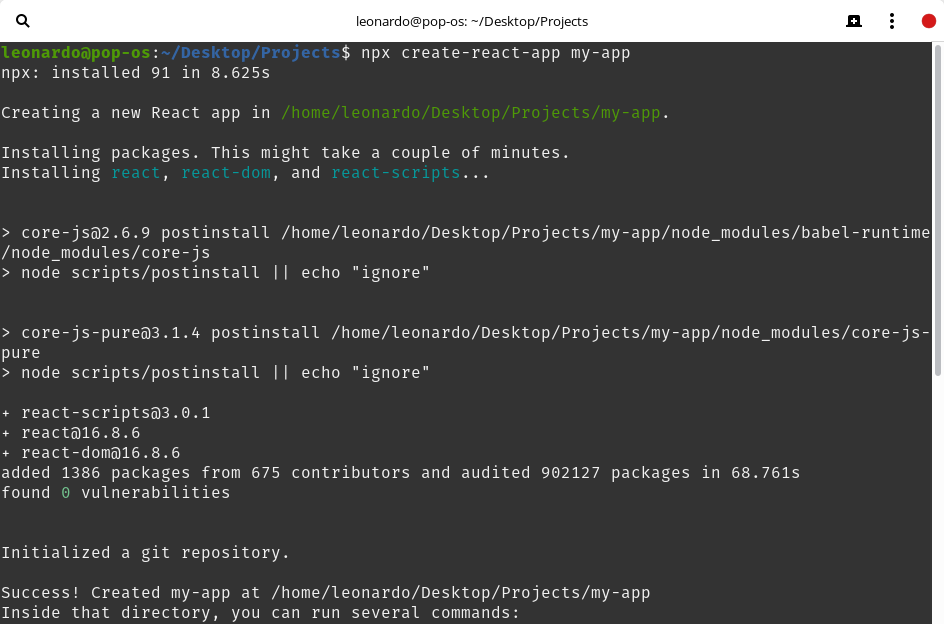The width and height of the screenshot is (944, 624).
Task: Click the + react@16.8.6 line
Action: tap(70, 432)
